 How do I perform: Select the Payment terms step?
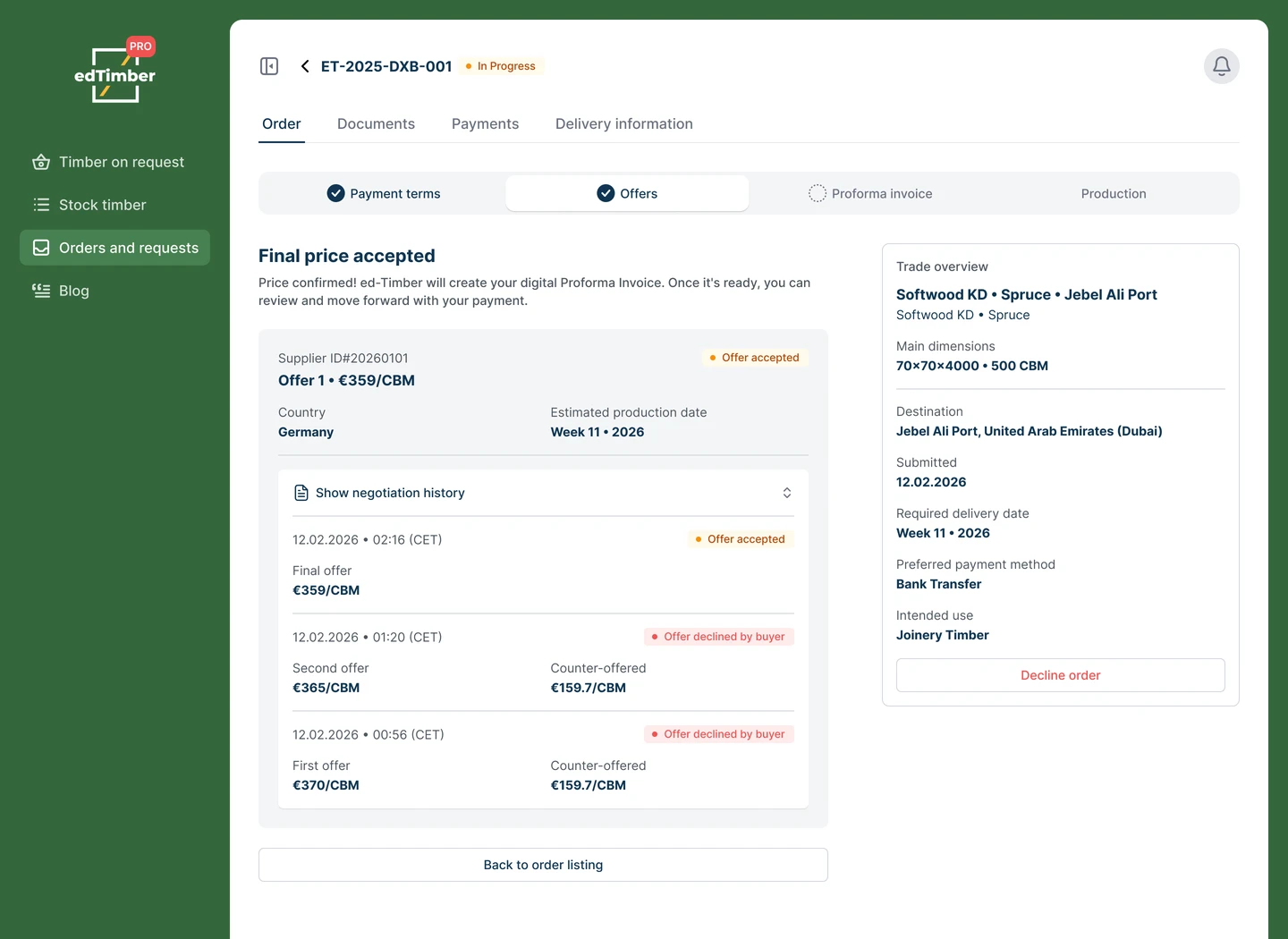[384, 193]
